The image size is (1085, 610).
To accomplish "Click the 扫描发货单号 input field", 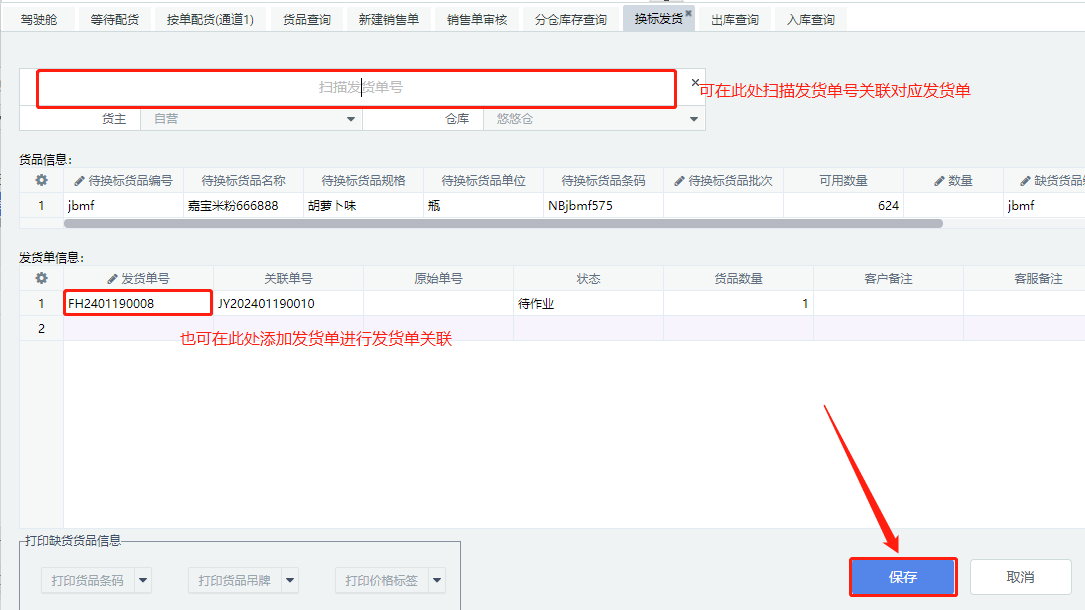I will [356, 88].
